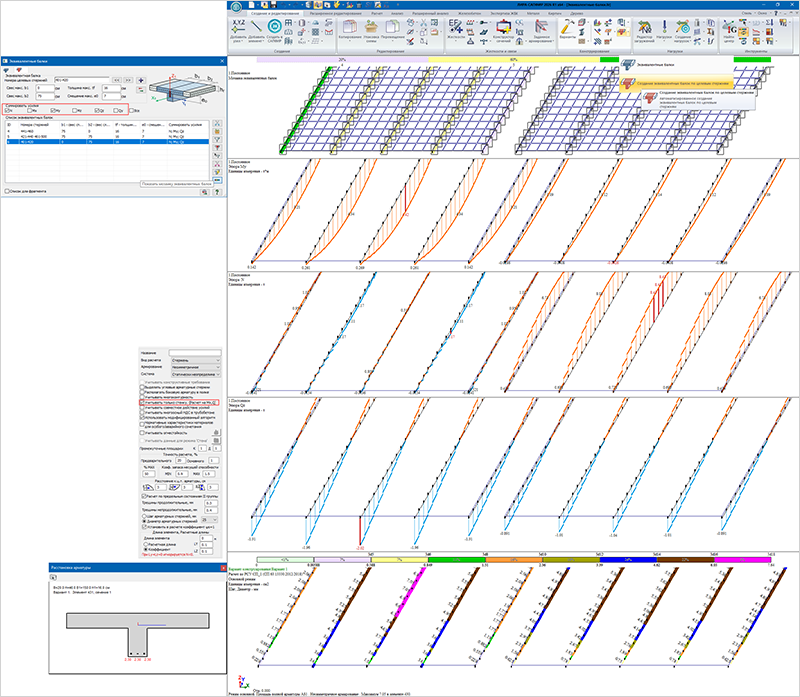This screenshot has width=800, height=697.
Task: Click 'Показать мозаику эквивалентных балок' icon
Action: tap(217, 180)
